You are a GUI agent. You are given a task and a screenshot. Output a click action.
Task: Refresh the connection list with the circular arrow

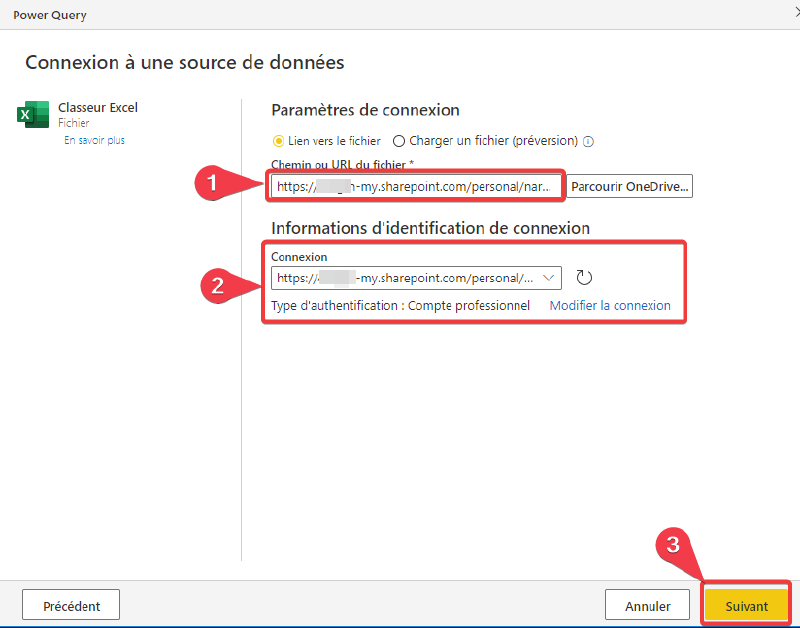[x=584, y=278]
